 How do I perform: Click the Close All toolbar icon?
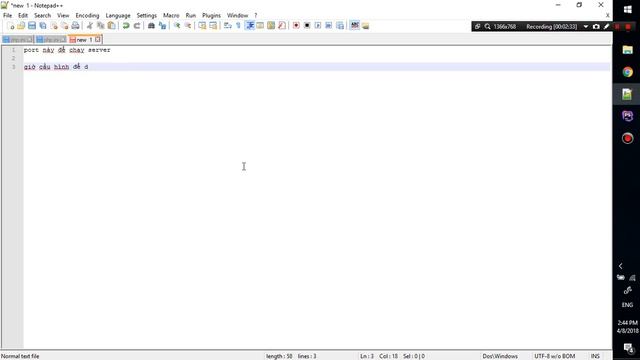pyautogui.click(x=64, y=26)
